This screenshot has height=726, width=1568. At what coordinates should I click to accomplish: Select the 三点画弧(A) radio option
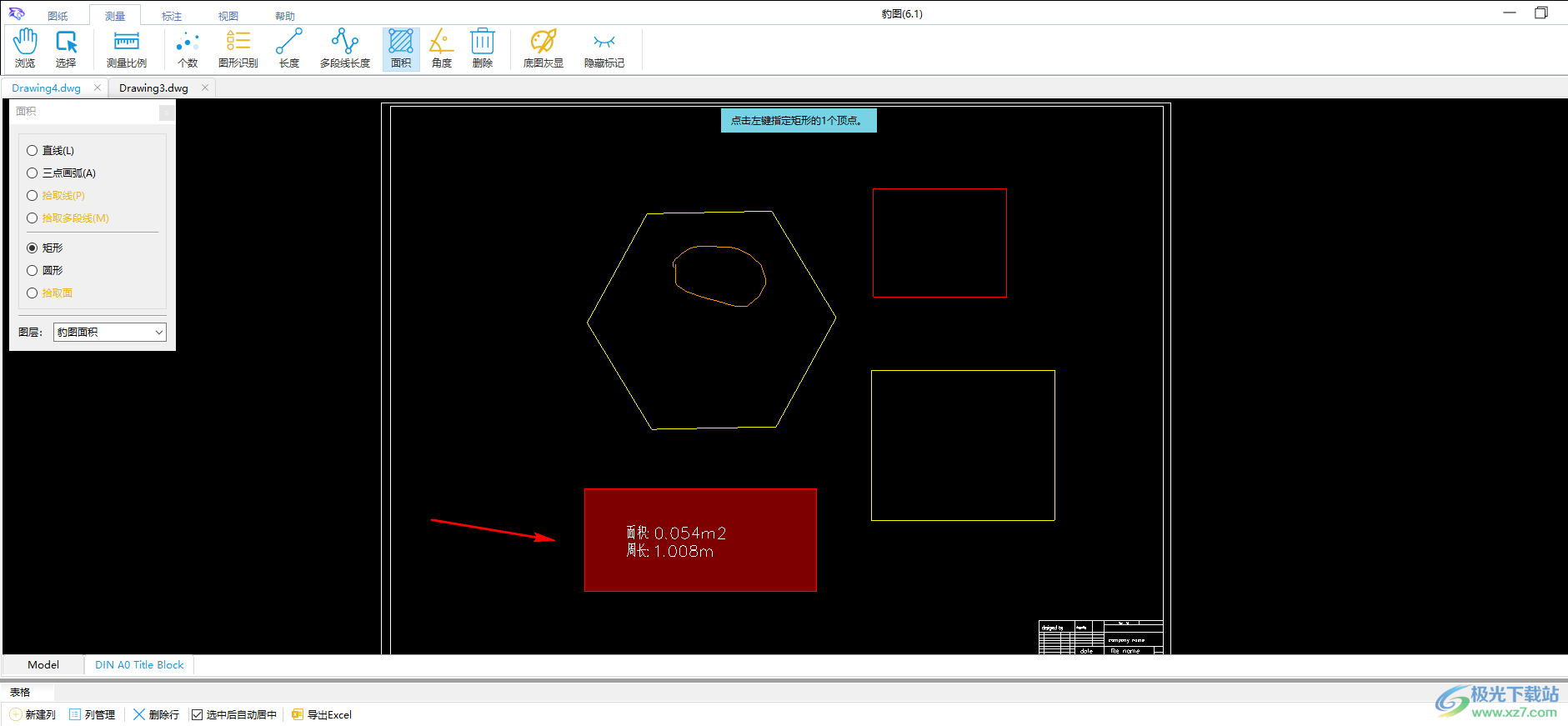(x=33, y=173)
